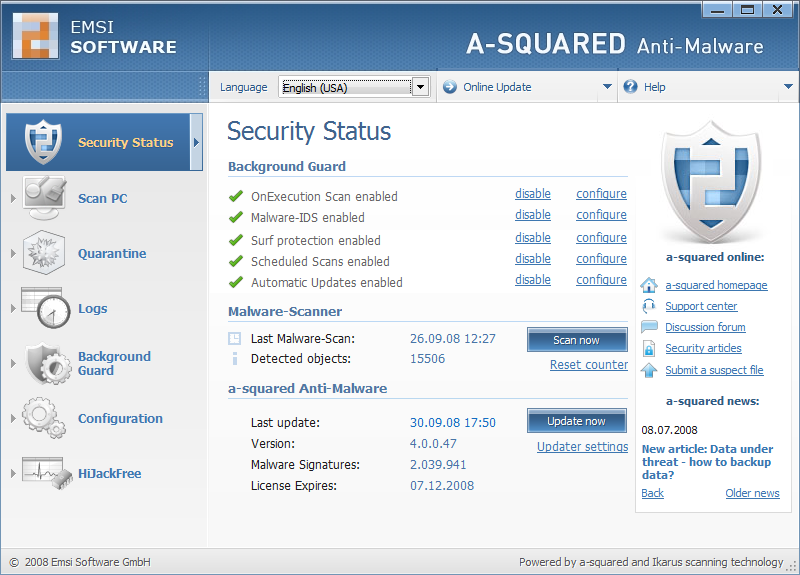Expand the Online Update dropdown arrow
The width and height of the screenshot is (800, 575).
tap(607, 87)
